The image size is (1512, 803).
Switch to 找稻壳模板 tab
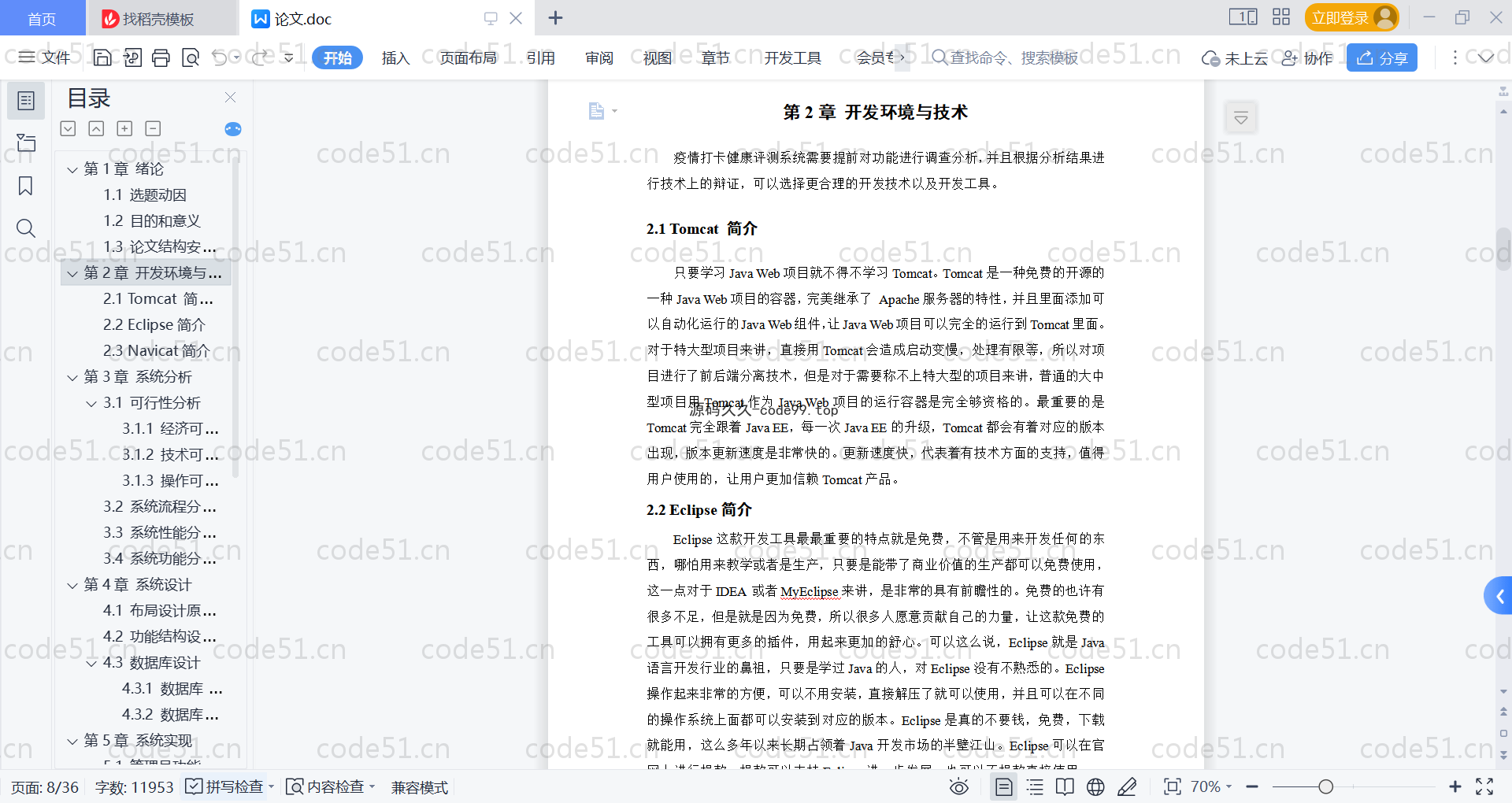coord(160,18)
